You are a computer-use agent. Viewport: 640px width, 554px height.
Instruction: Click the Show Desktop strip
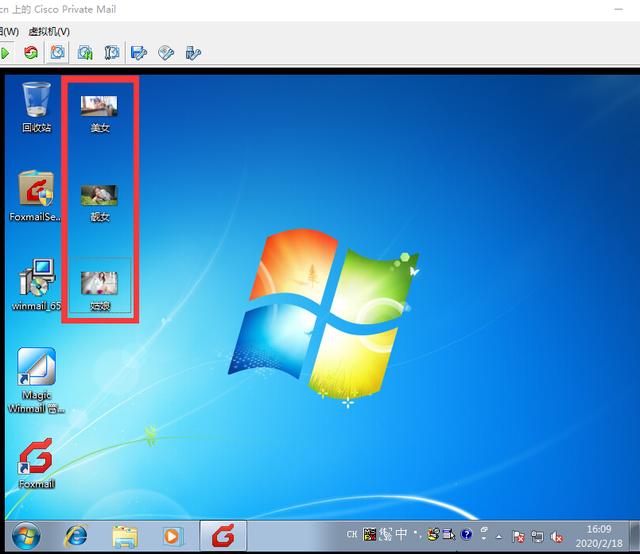[635, 536]
